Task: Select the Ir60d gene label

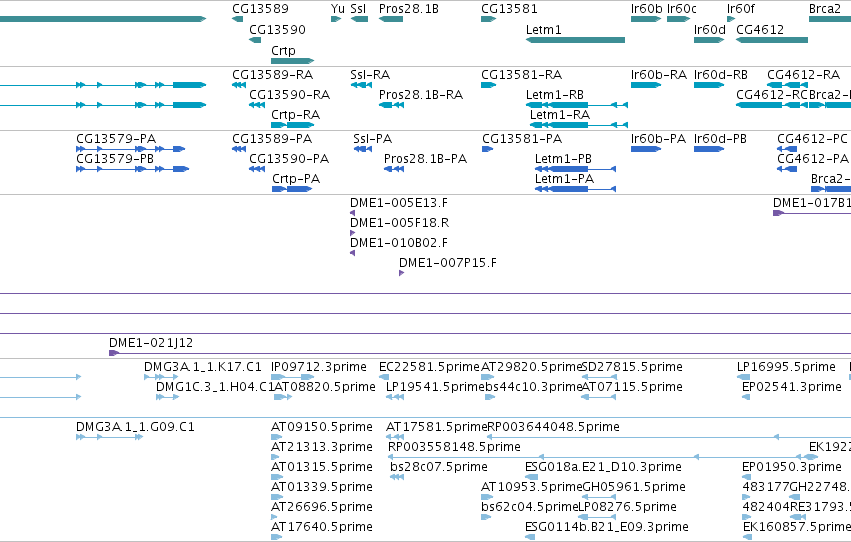Action: tap(709, 30)
